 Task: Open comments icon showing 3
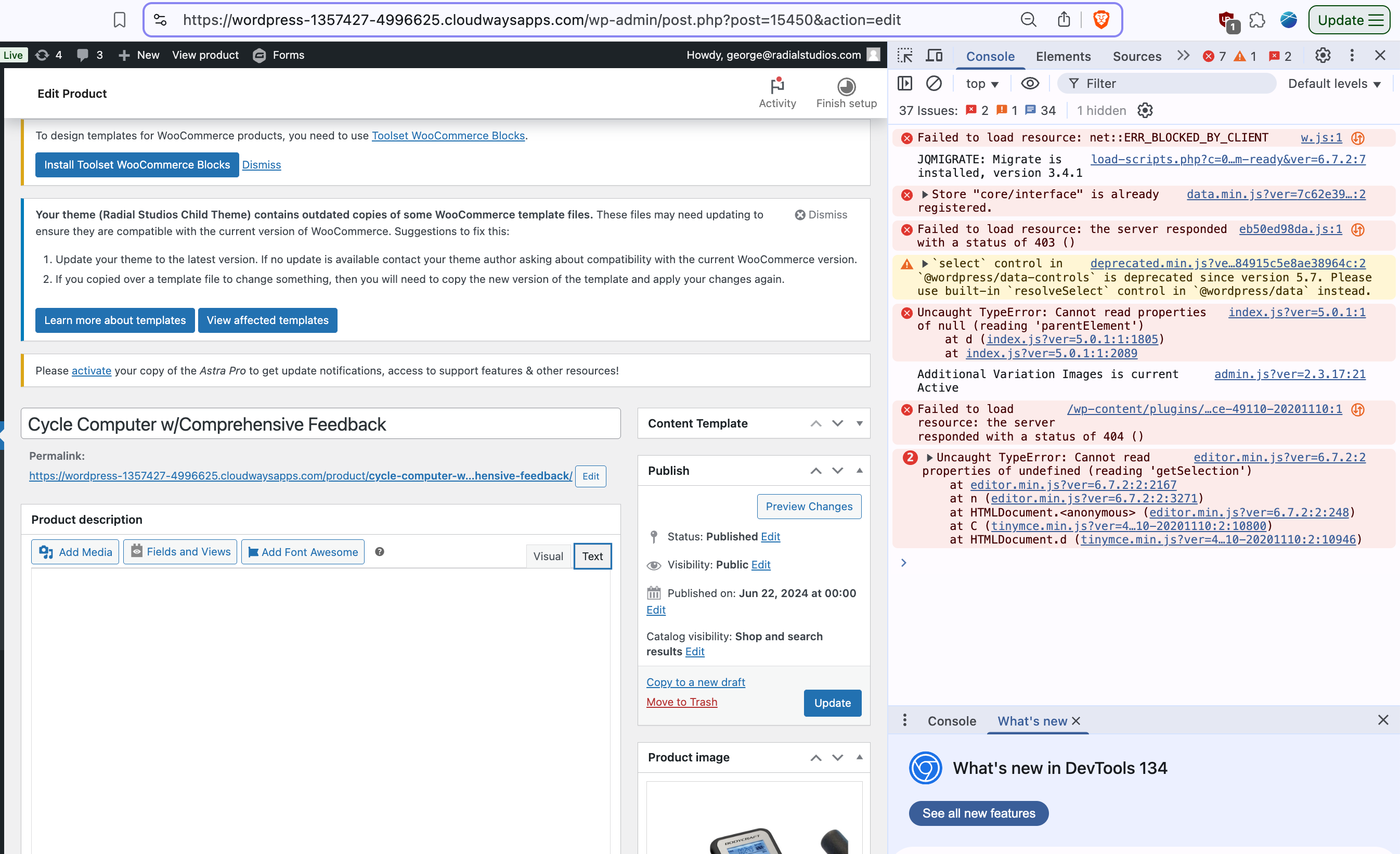click(90, 55)
